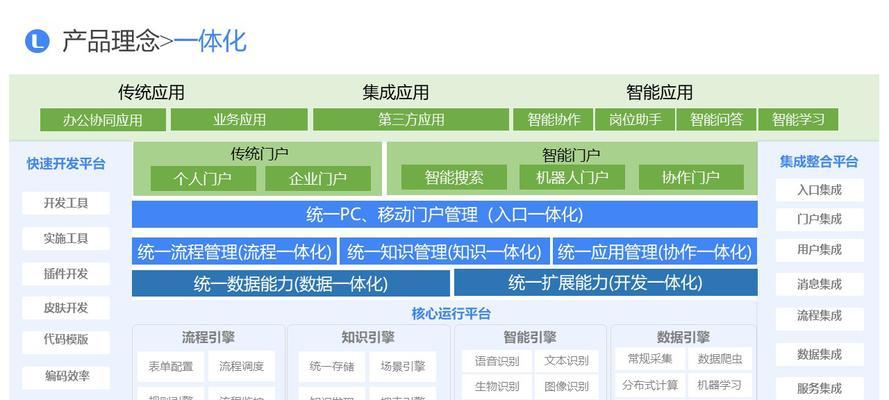Select the 常规采集 item
The height and width of the screenshot is (400, 889).
(x=650, y=359)
